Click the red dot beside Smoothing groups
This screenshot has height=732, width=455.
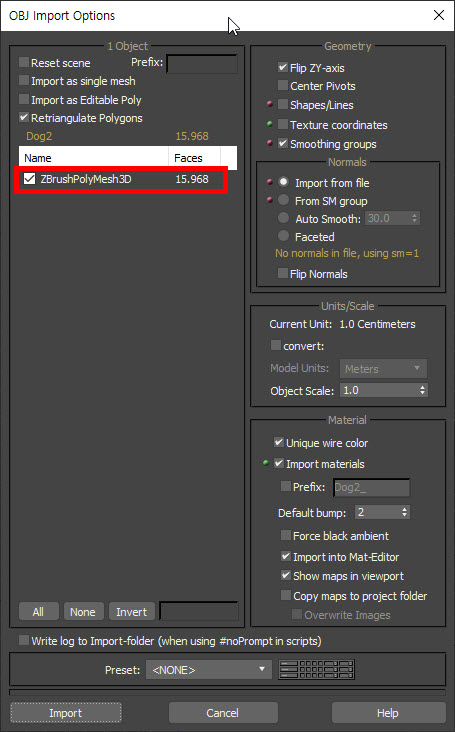click(x=270, y=143)
